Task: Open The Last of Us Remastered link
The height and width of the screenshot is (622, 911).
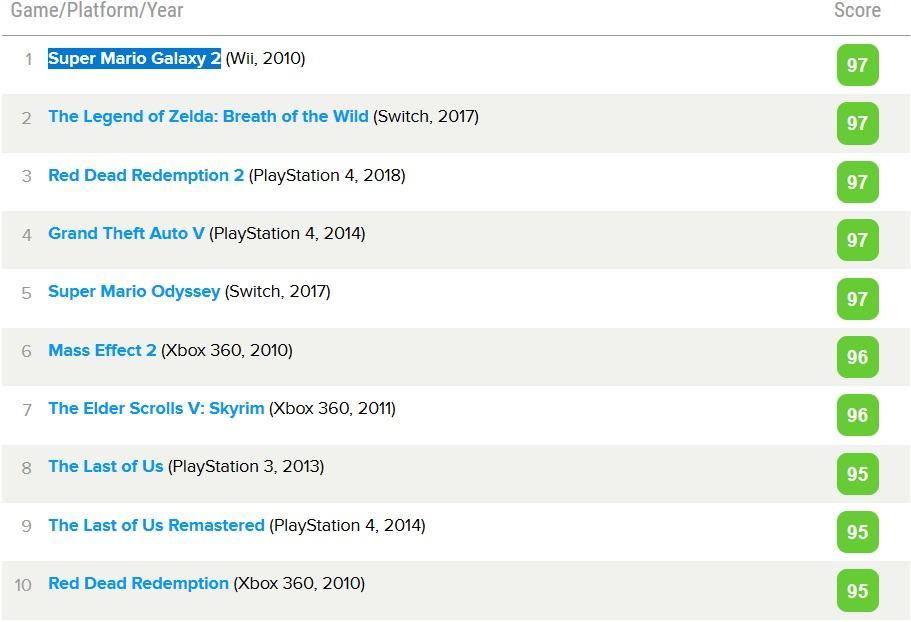Action: click(156, 525)
